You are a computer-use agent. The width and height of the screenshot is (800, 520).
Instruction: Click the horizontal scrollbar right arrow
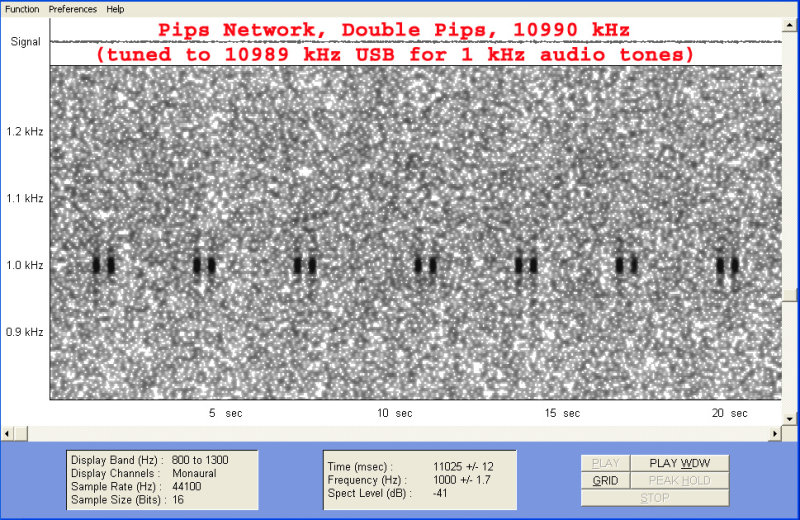coord(776,434)
